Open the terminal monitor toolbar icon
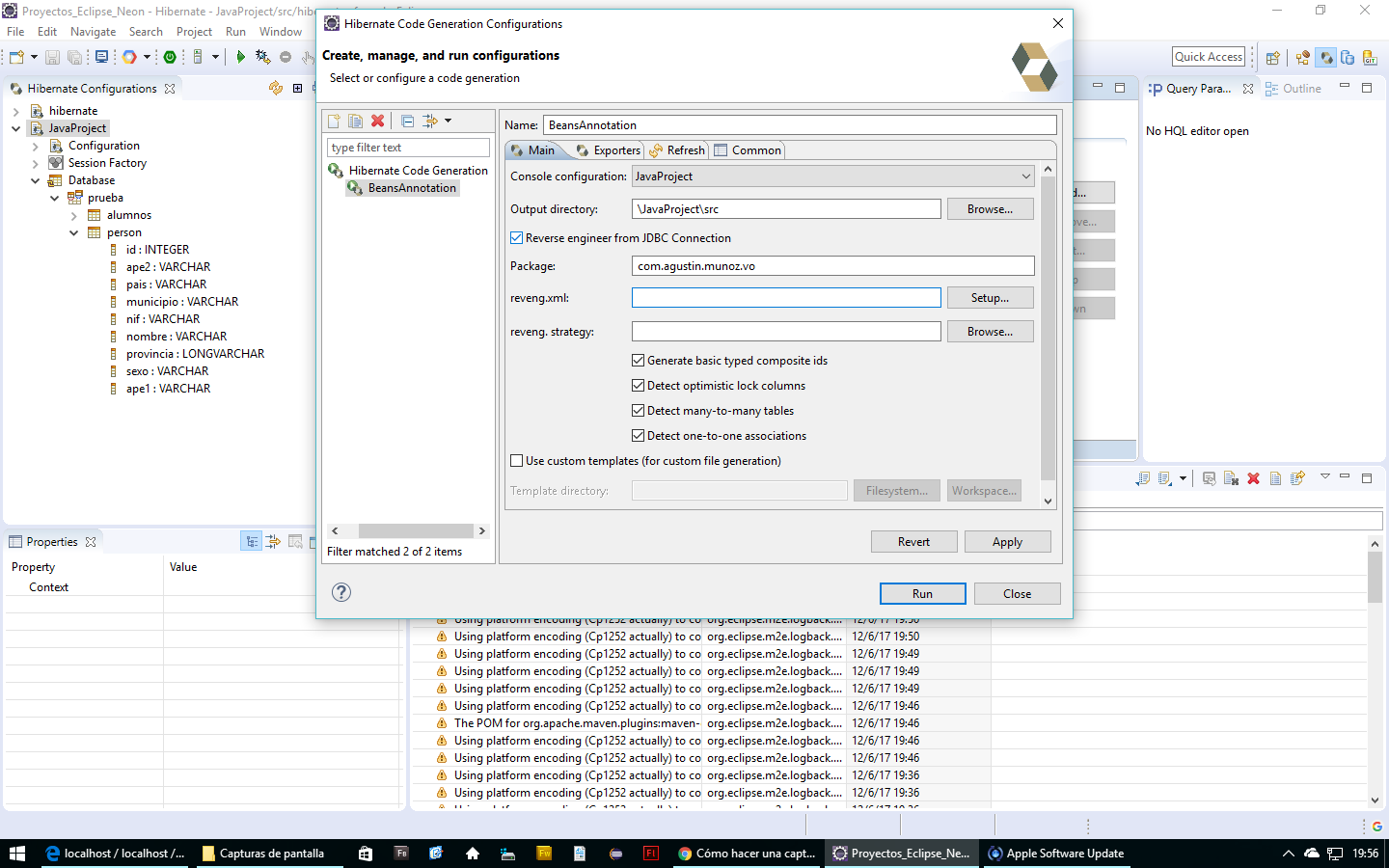This screenshot has height=868, width=1389. pyautogui.click(x=101, y=57)
